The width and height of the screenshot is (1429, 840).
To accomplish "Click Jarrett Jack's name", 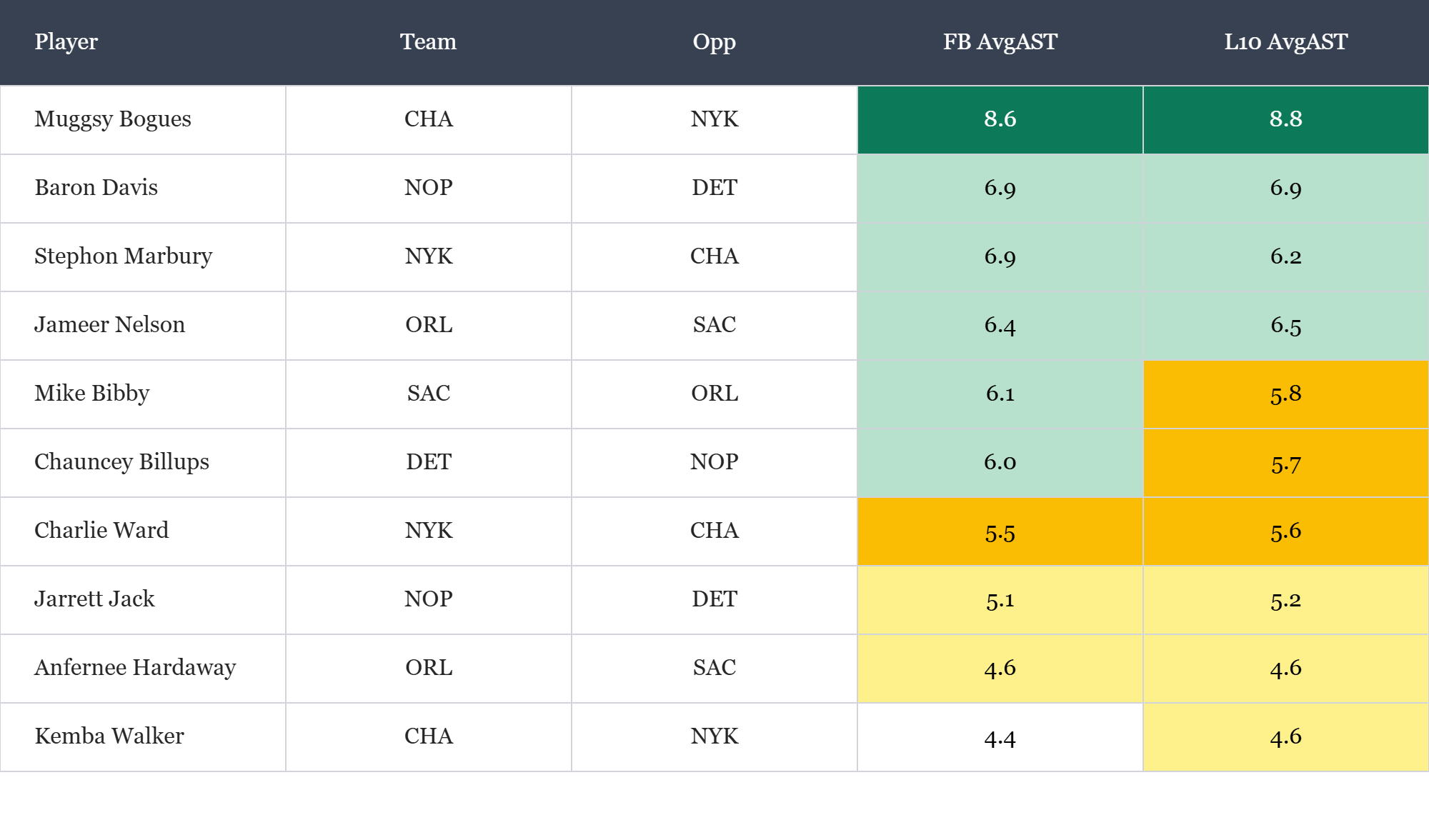I will tap(95, 599).
